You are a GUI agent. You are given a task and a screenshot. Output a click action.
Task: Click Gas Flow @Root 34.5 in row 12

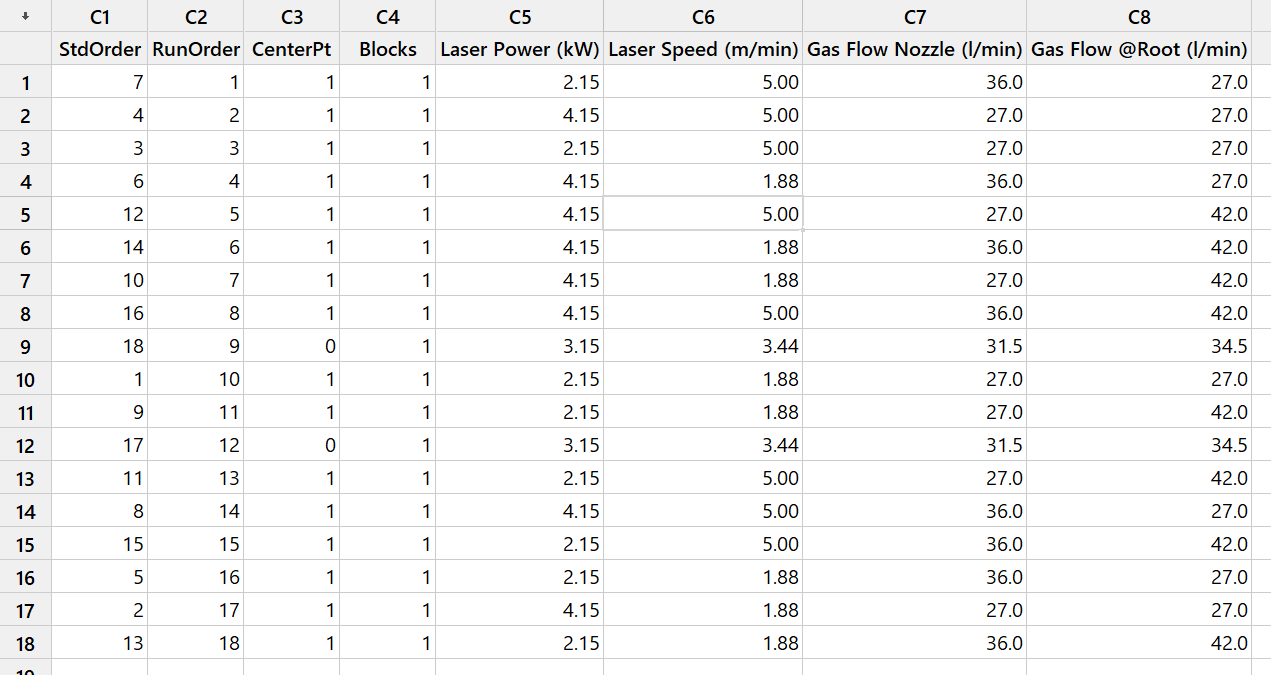1138,445
